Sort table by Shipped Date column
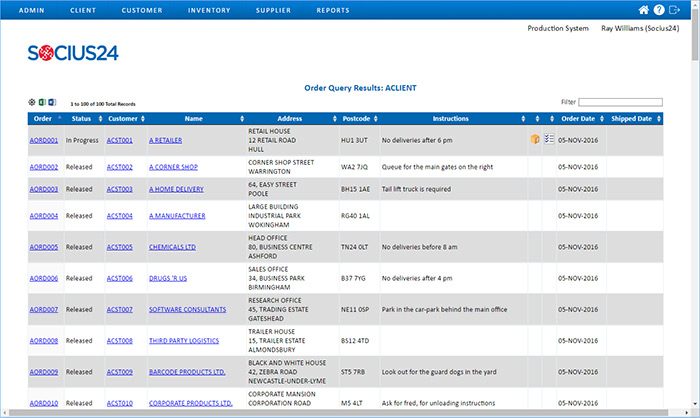The height and width of the screenshot is (418, 700). coord(635,119)
